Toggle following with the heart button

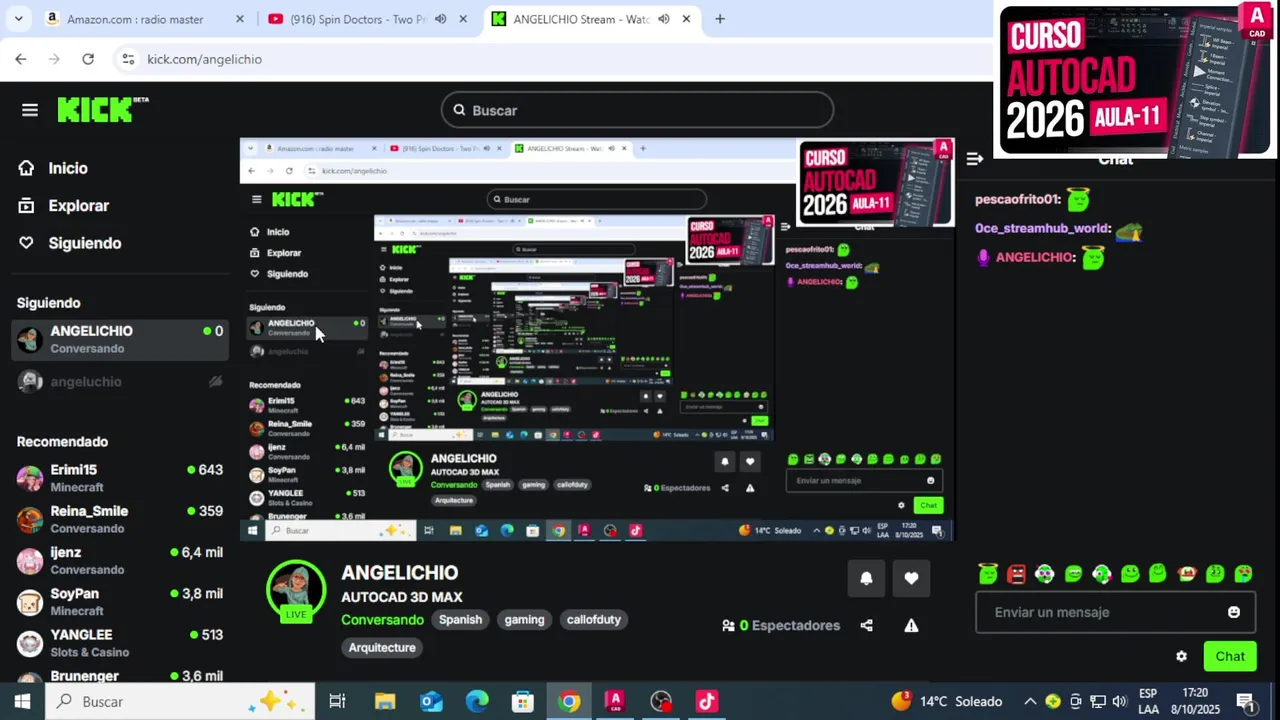911,578
